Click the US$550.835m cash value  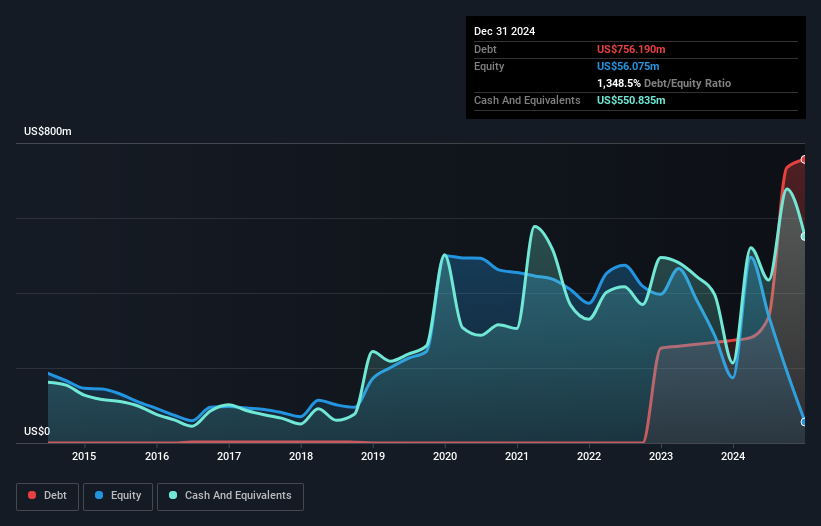(631, 100)
